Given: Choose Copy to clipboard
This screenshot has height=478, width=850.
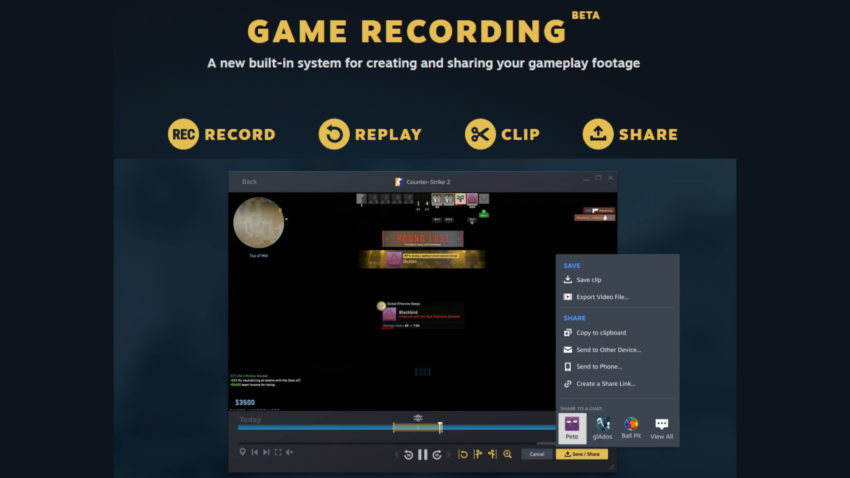Looking at the screenshot, I should [x=601, y=333].
